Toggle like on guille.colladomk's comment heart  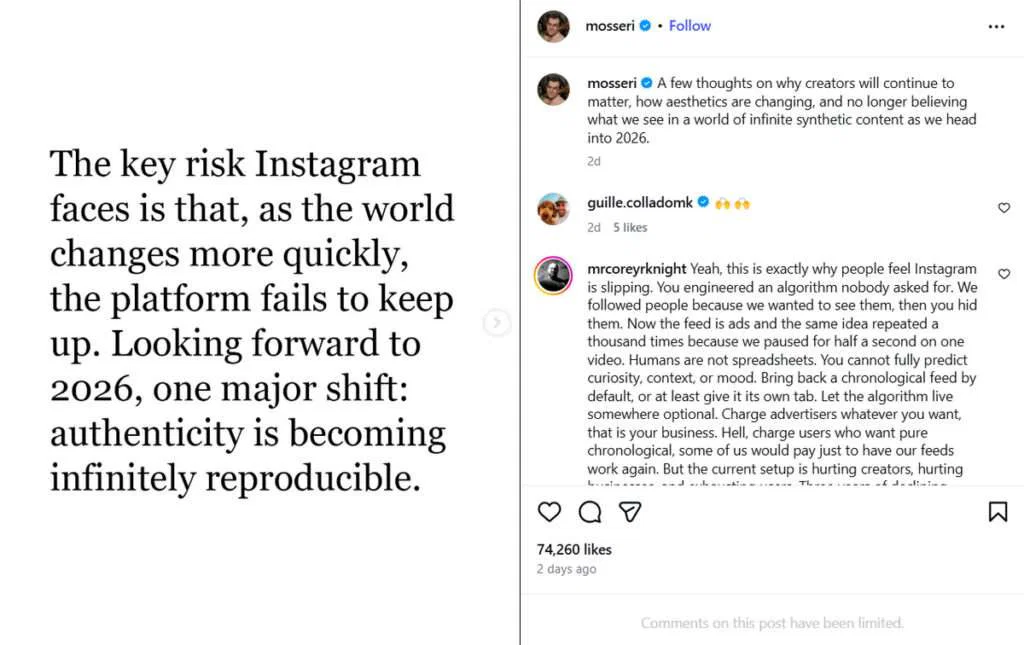click(1004, 207)
